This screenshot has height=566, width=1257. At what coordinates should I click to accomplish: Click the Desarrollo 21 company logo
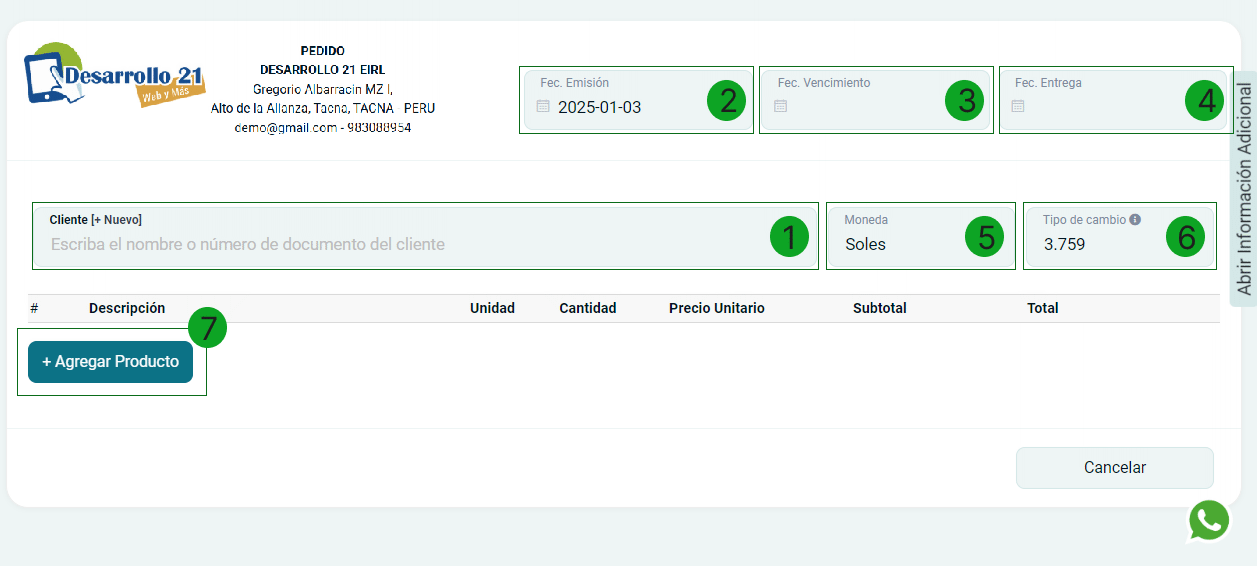tap(113, 75)
